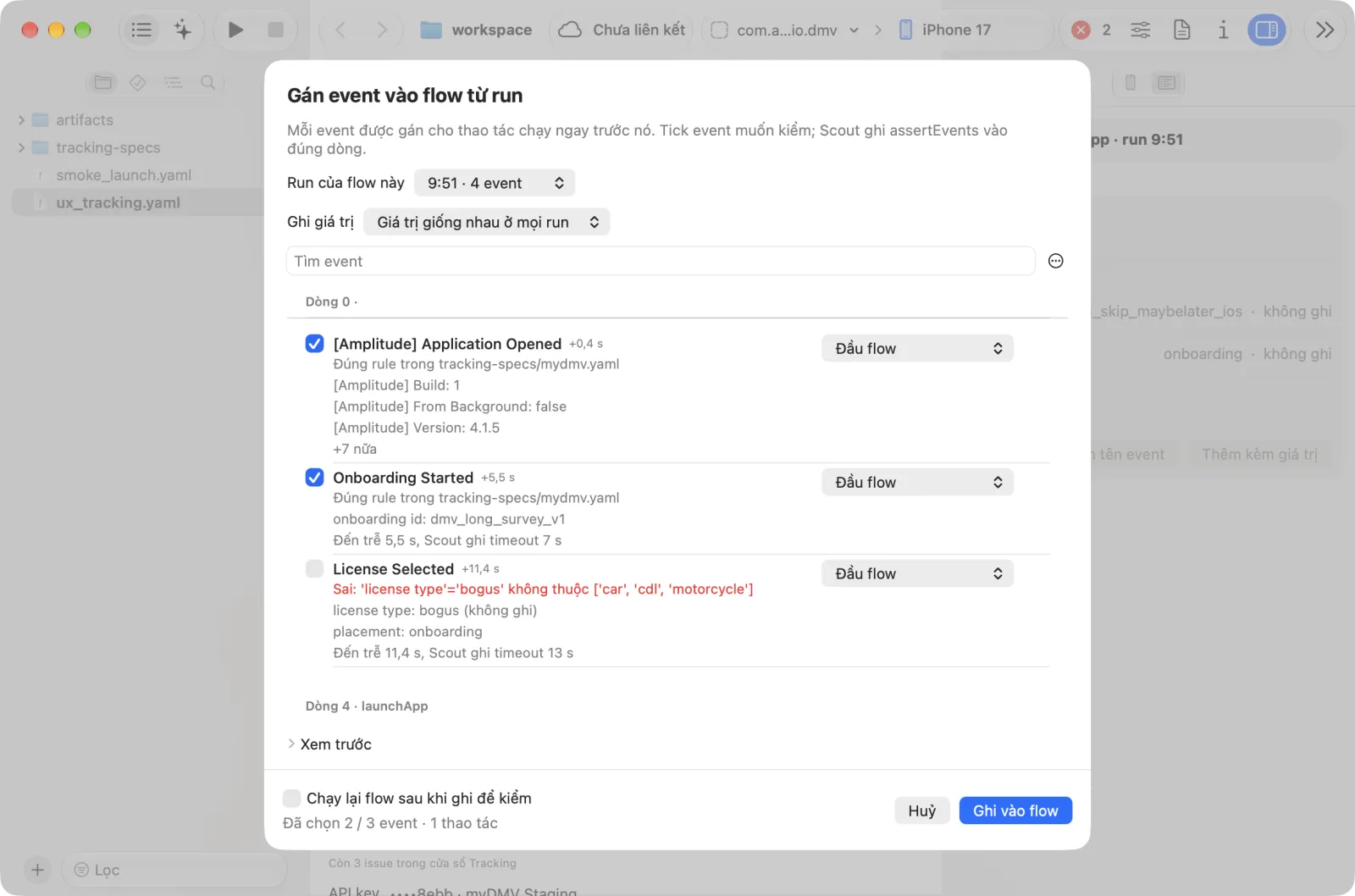
Task: Click the Tìm event search field
Action: coord(661,261)
